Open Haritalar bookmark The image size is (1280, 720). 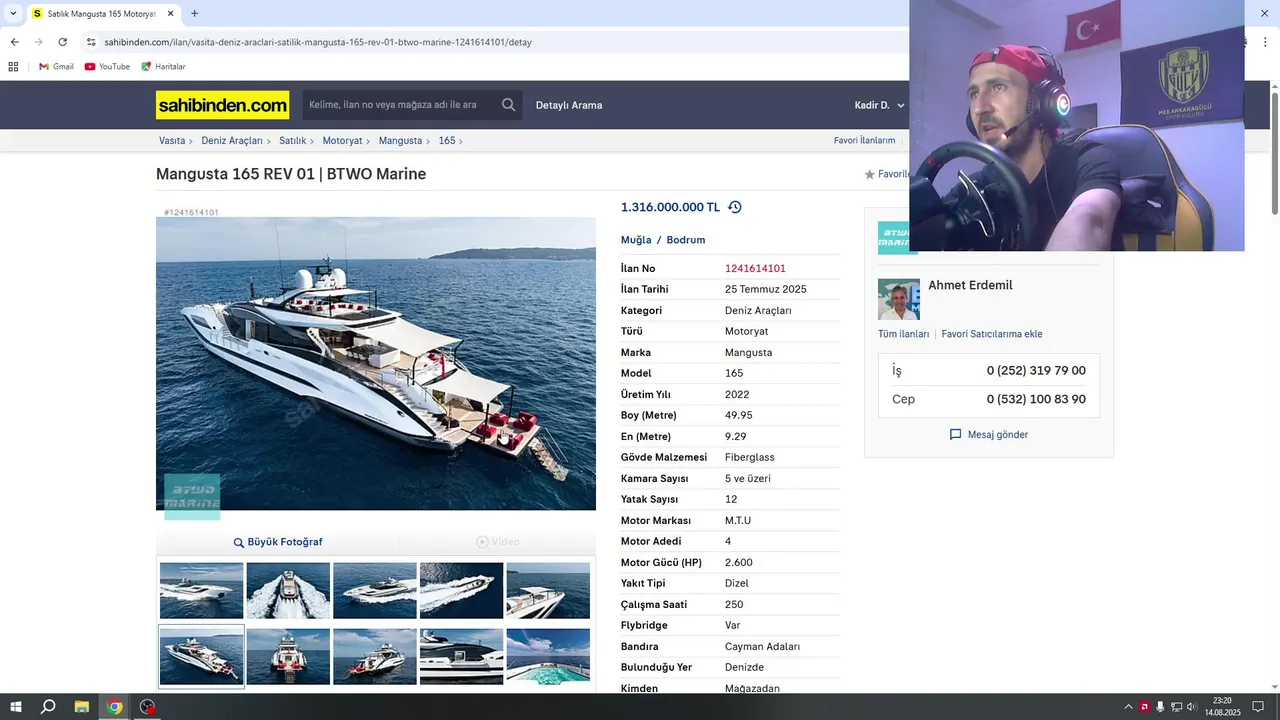click(163, 67)
